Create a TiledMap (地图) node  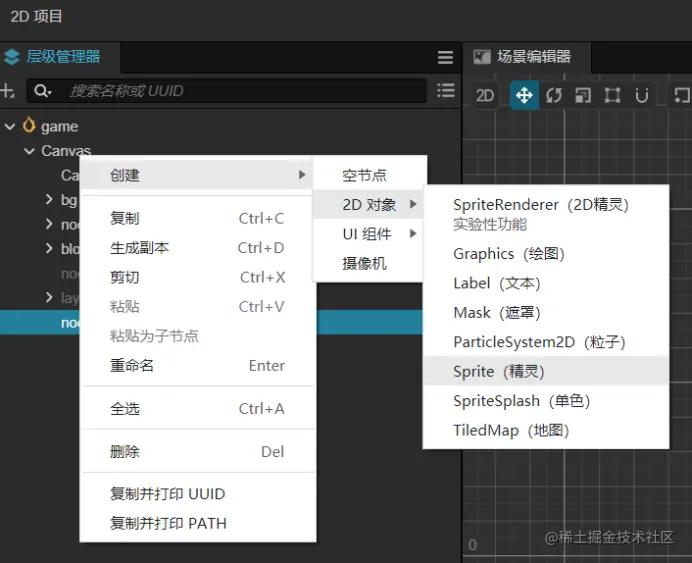coord(545,430)
